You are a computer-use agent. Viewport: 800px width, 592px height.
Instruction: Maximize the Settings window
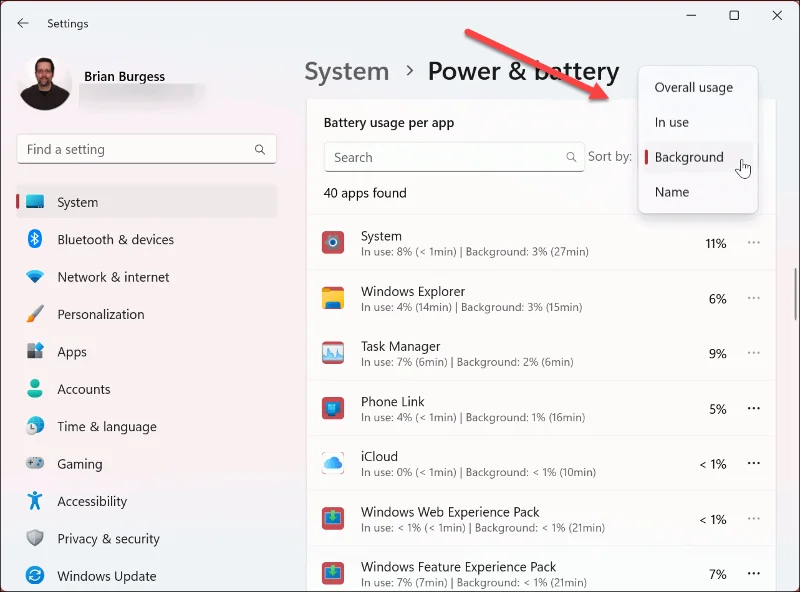tap(734, 15)
